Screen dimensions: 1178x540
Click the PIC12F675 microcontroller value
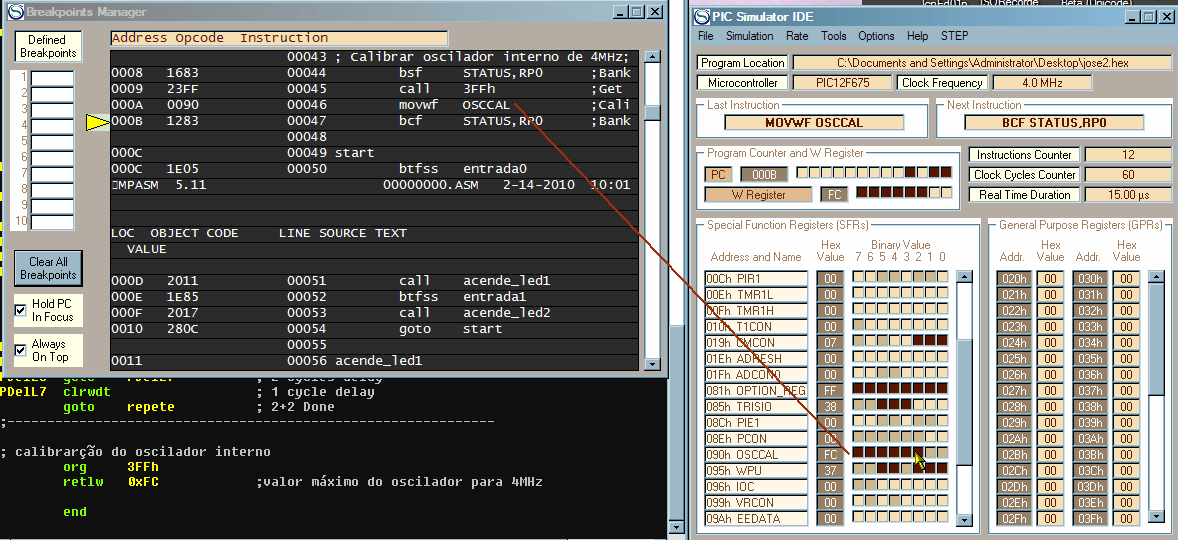coord(842,83)
